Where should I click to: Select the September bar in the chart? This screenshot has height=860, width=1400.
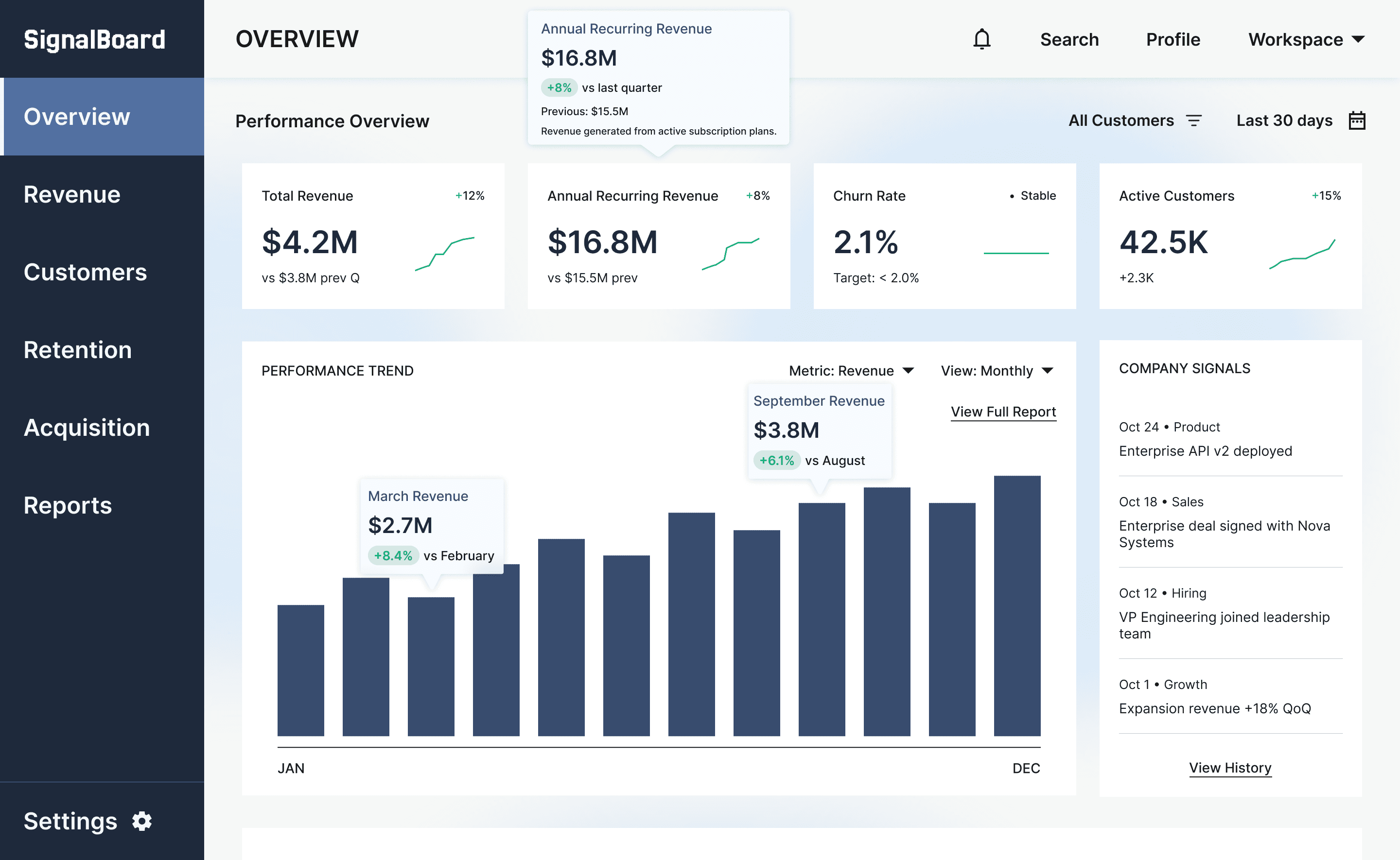(x=822, y=620)
